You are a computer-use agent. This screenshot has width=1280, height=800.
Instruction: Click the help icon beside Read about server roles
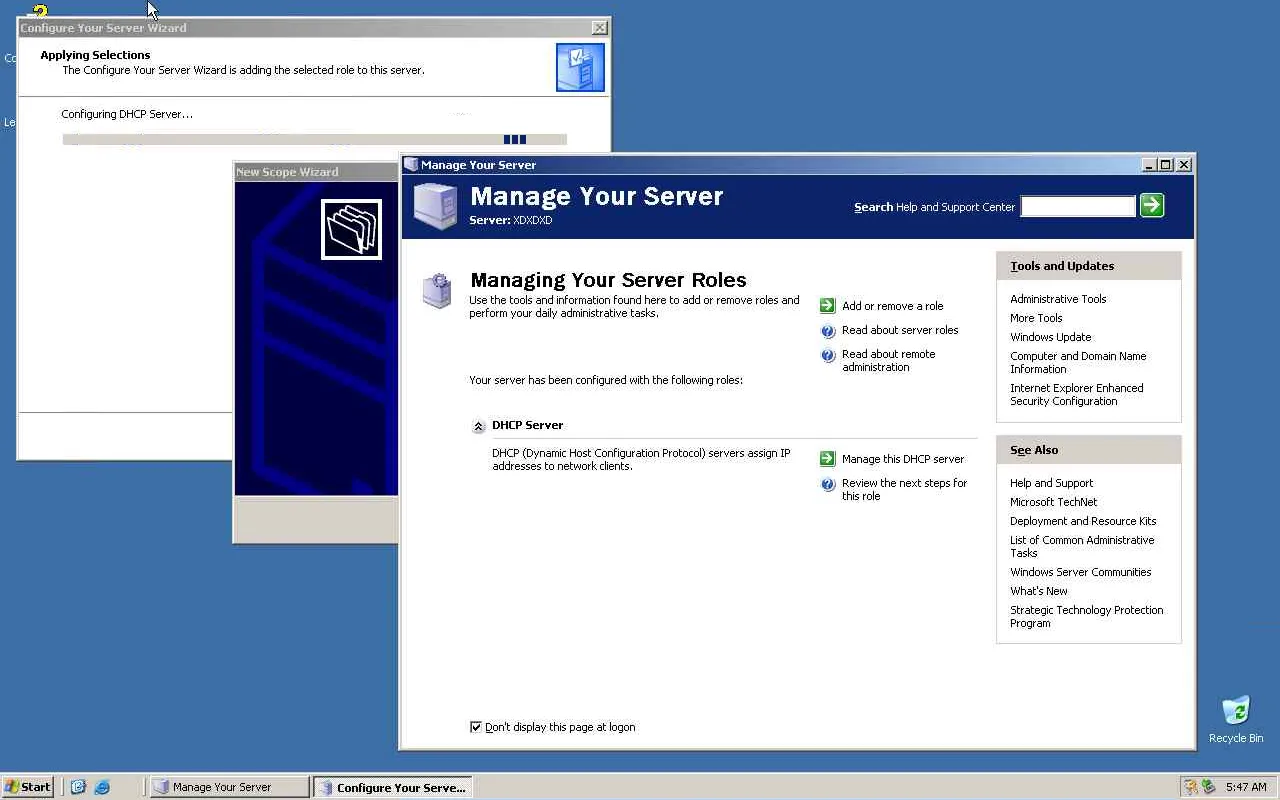click(x=827, y=331)
